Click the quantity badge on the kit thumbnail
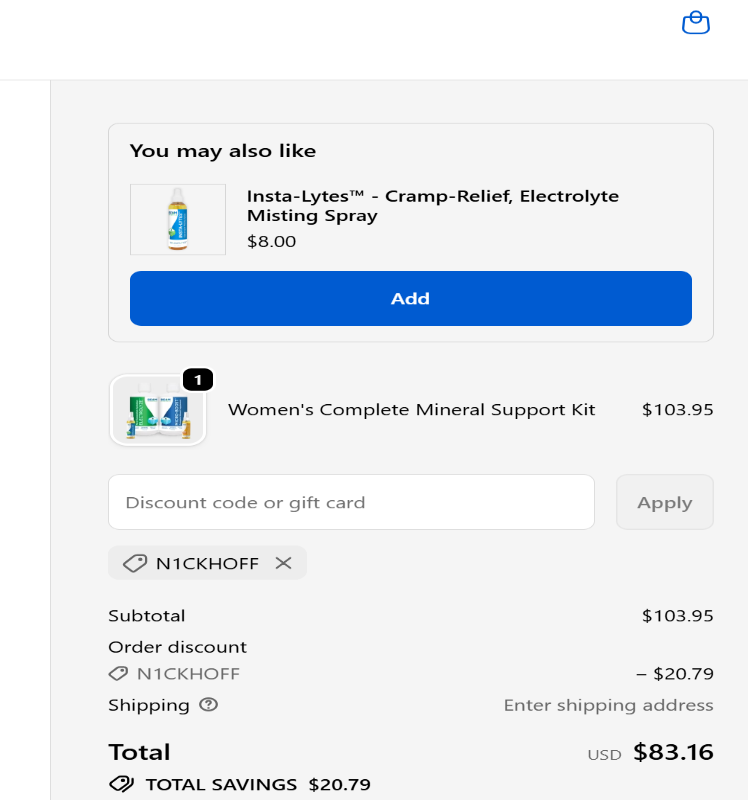The image size is (748, 800). (x=198, y=380)
